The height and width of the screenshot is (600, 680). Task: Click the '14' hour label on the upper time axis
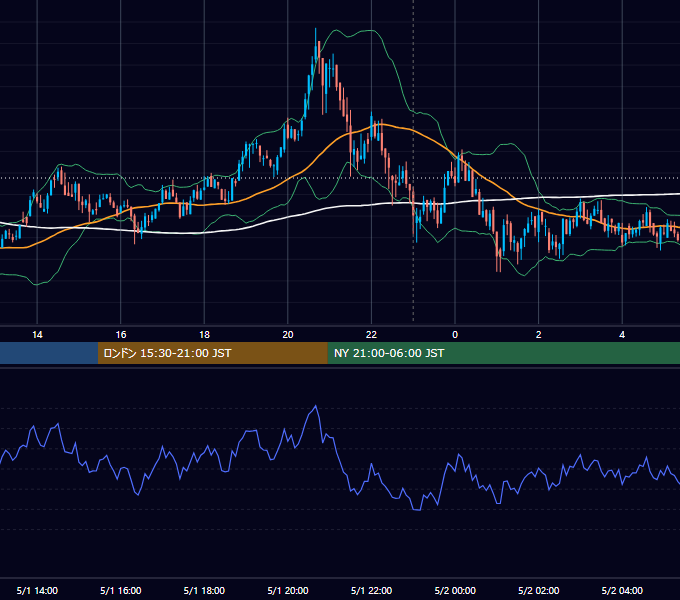37,335
